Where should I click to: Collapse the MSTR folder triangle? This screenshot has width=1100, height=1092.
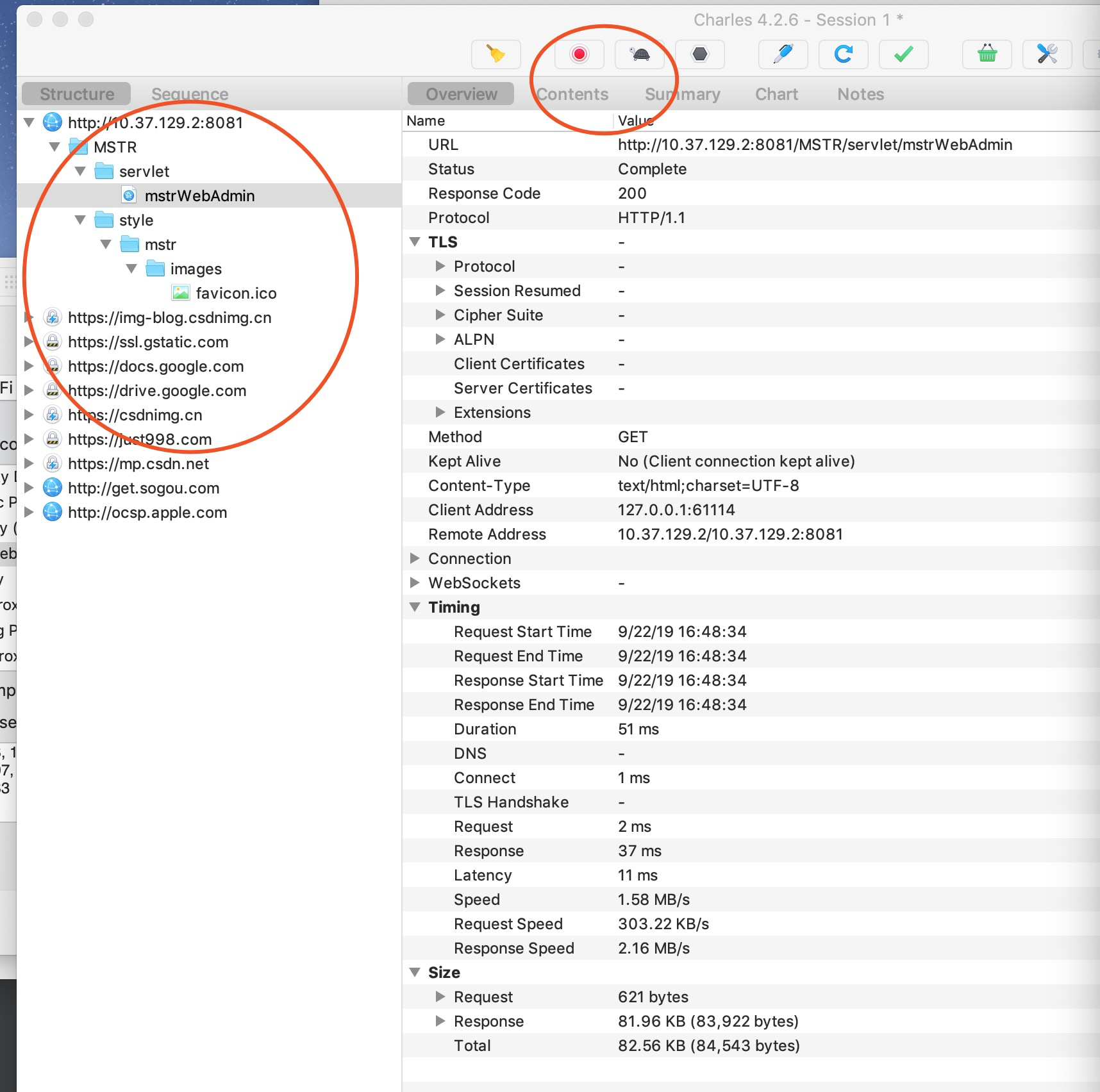(54, 147)
